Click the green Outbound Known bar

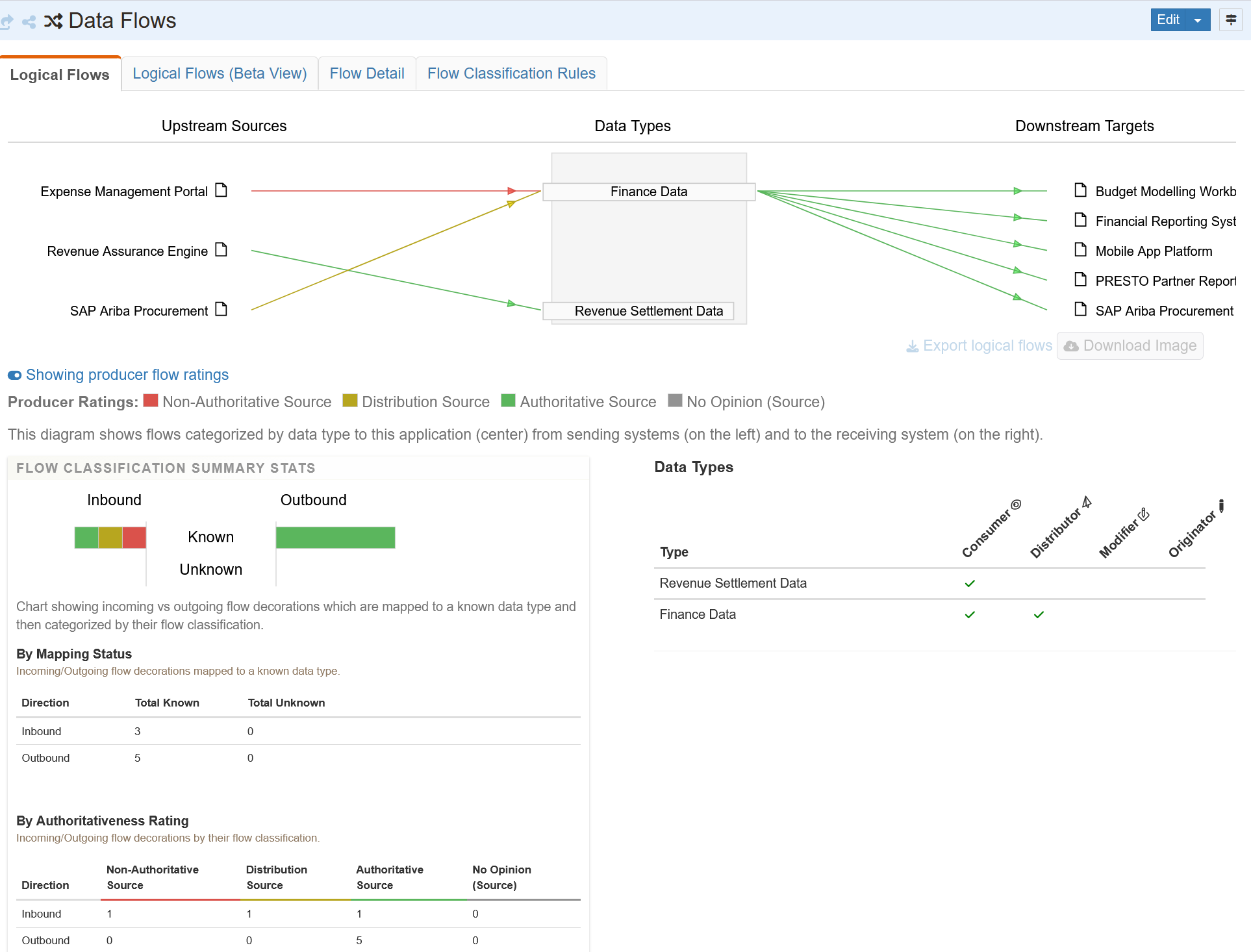click(335, 538)
